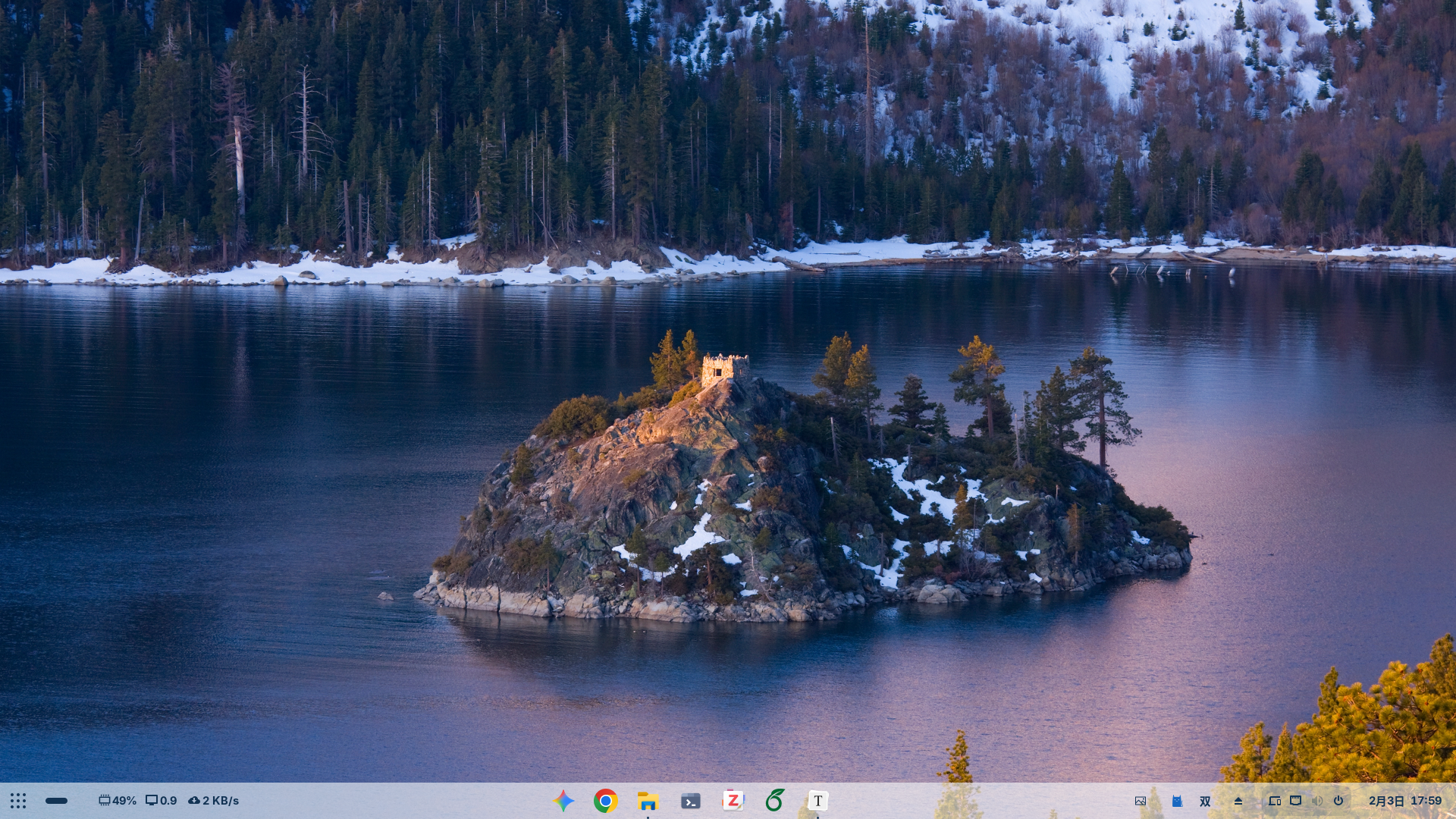Click the workspace indicator pill
This screenshot has height=819, width=1456.
click(57, 801)
